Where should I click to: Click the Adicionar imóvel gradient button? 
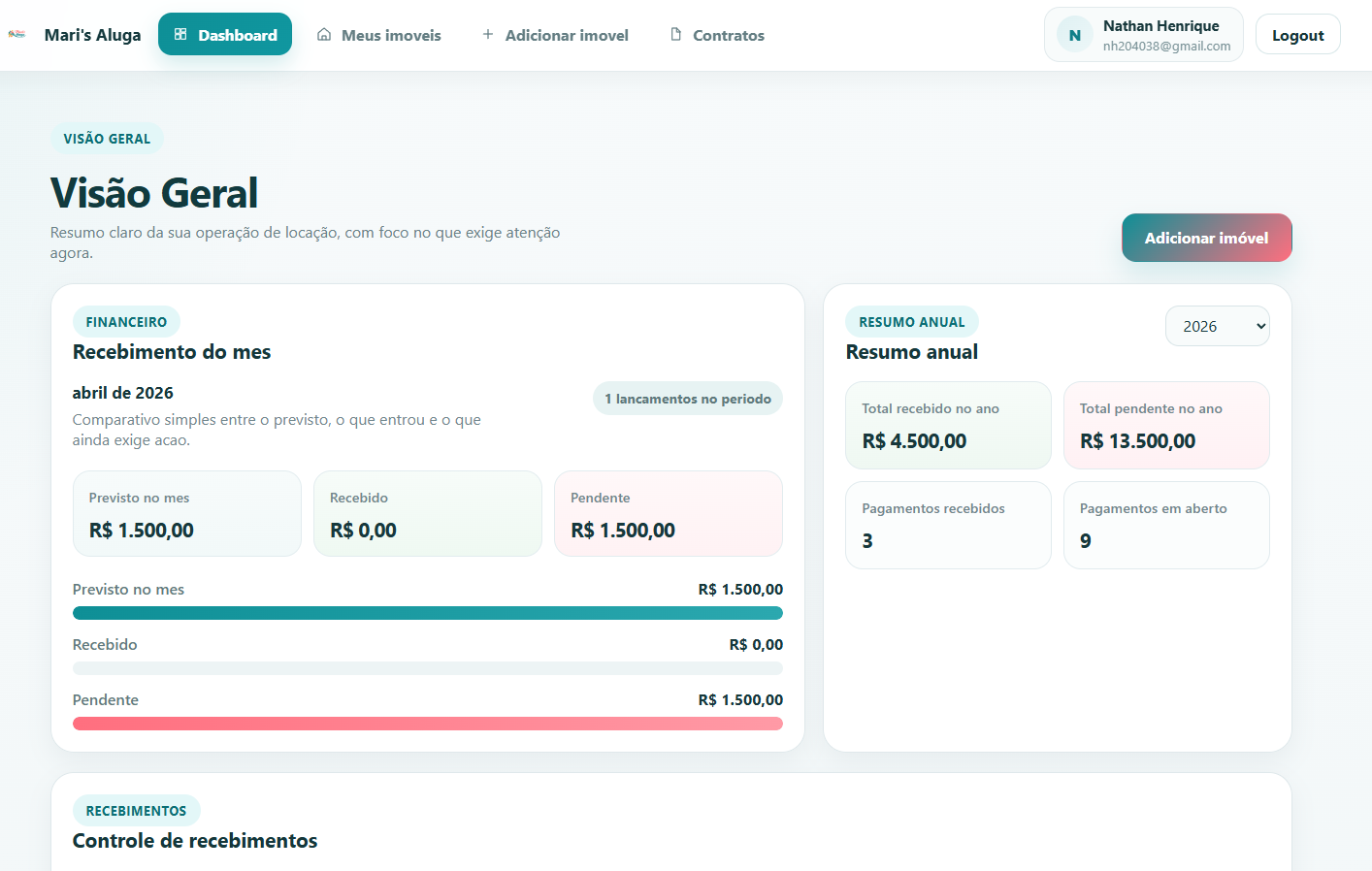[1206, 238]
